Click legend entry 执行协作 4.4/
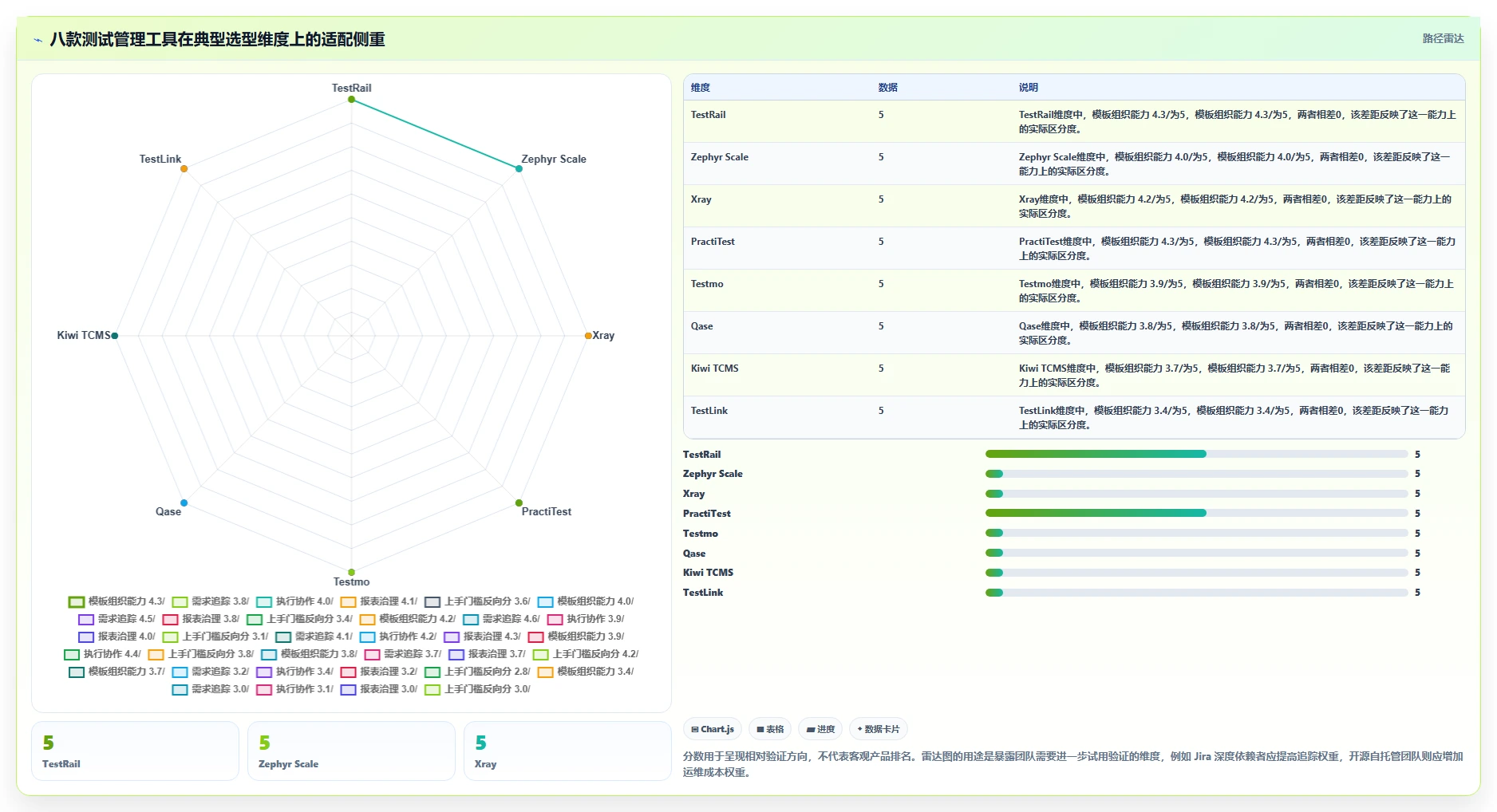 (x=103, y=654)
